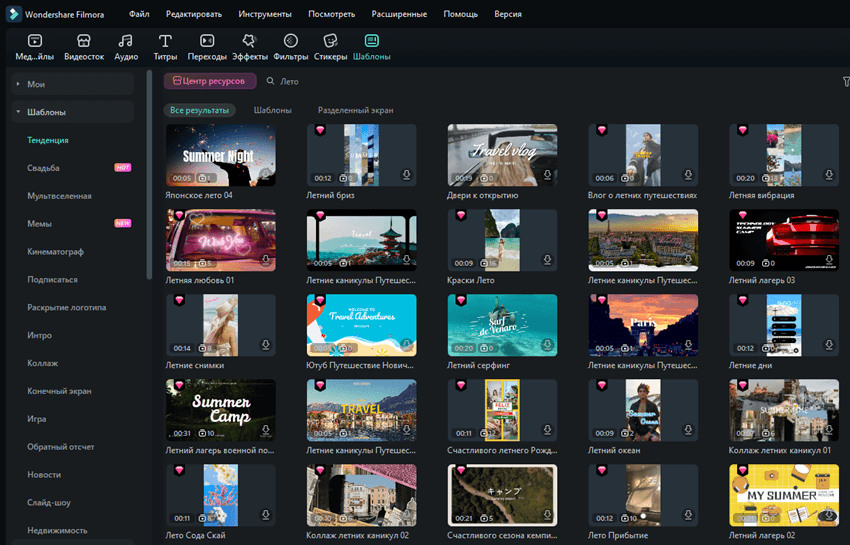850x545 pixels.
Task: Open the Эффекты effects icon
Action: [249, 46]
